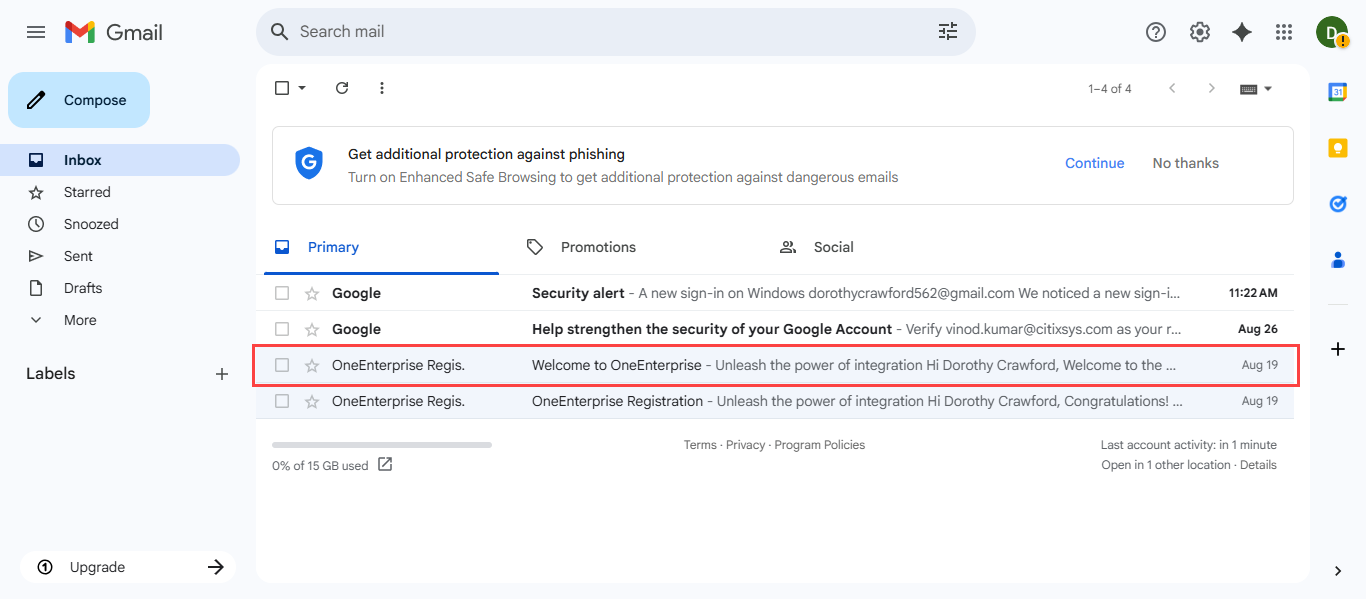The image size is (1366, 599).
Task: Switch to the Promotions tab
Action: [x=597, y=247]
